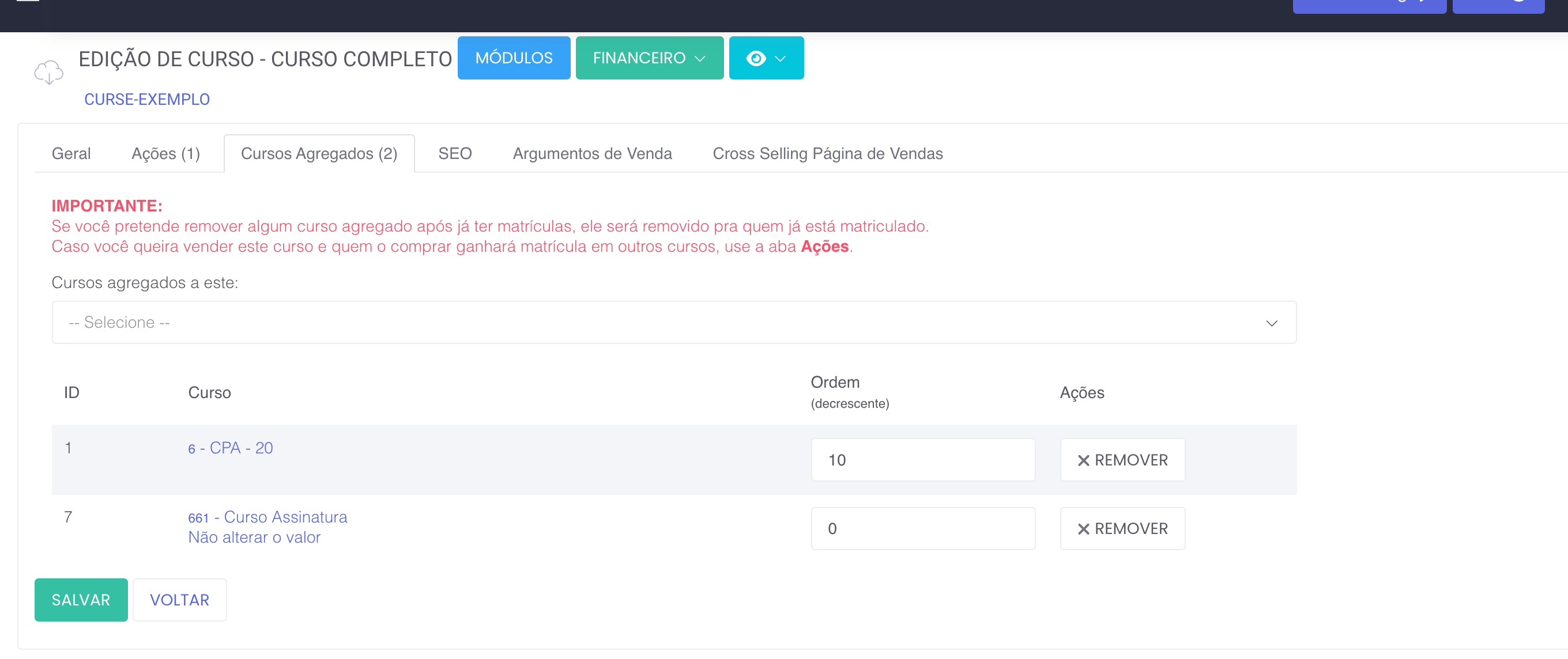1568x659 pixels.
Task: Open the Argumentos de Venda tab
Action: tap(591, 154)
